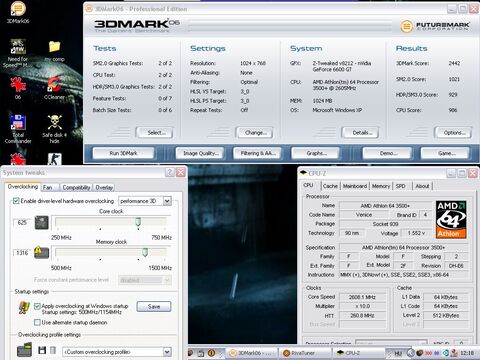This screenshot has height=360, width=480.
Task: Click the Futuremark logo in 3DMark06
Action: (435, 26)
